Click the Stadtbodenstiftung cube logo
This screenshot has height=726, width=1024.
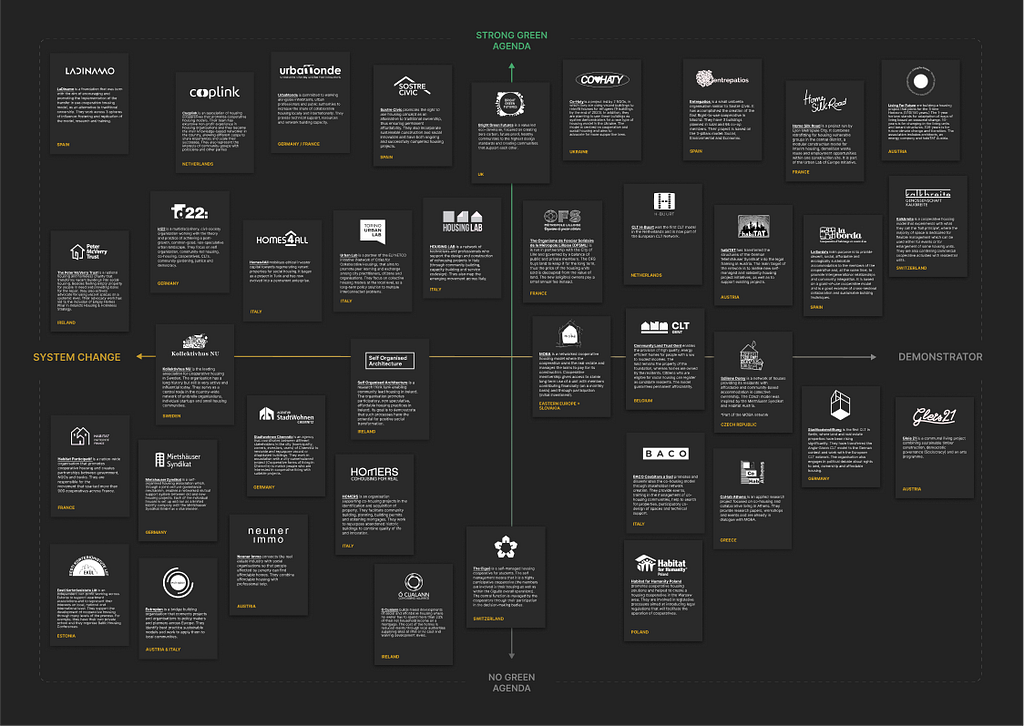(x=840, y=405)
